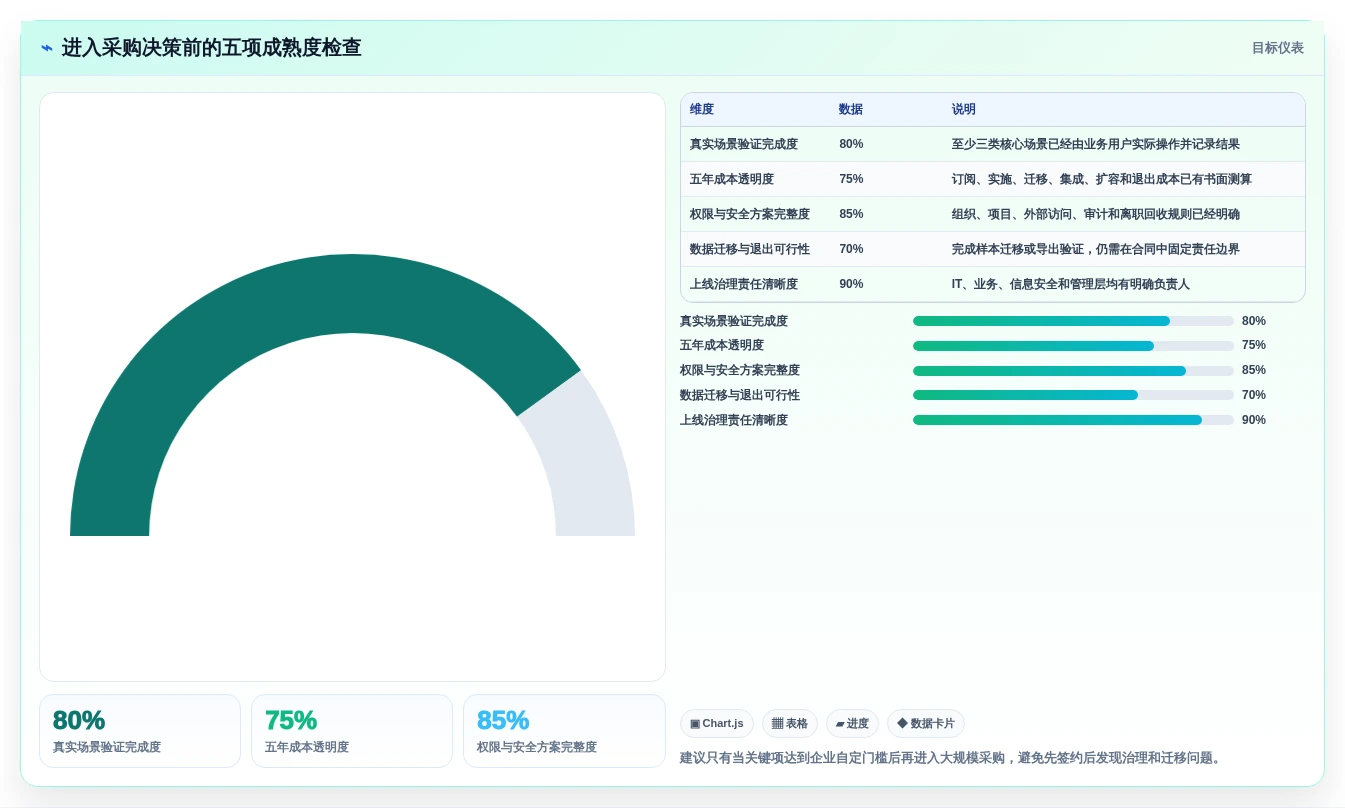Click the blue lightning icon beside the title
The width and height of the screenshot is (1345, 808).
[x=47, y=48]
